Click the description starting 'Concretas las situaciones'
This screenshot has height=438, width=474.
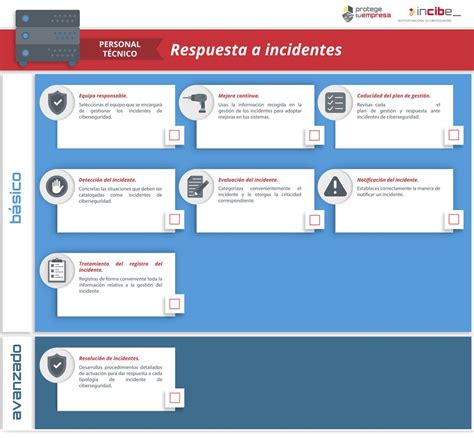click(120, 195)
